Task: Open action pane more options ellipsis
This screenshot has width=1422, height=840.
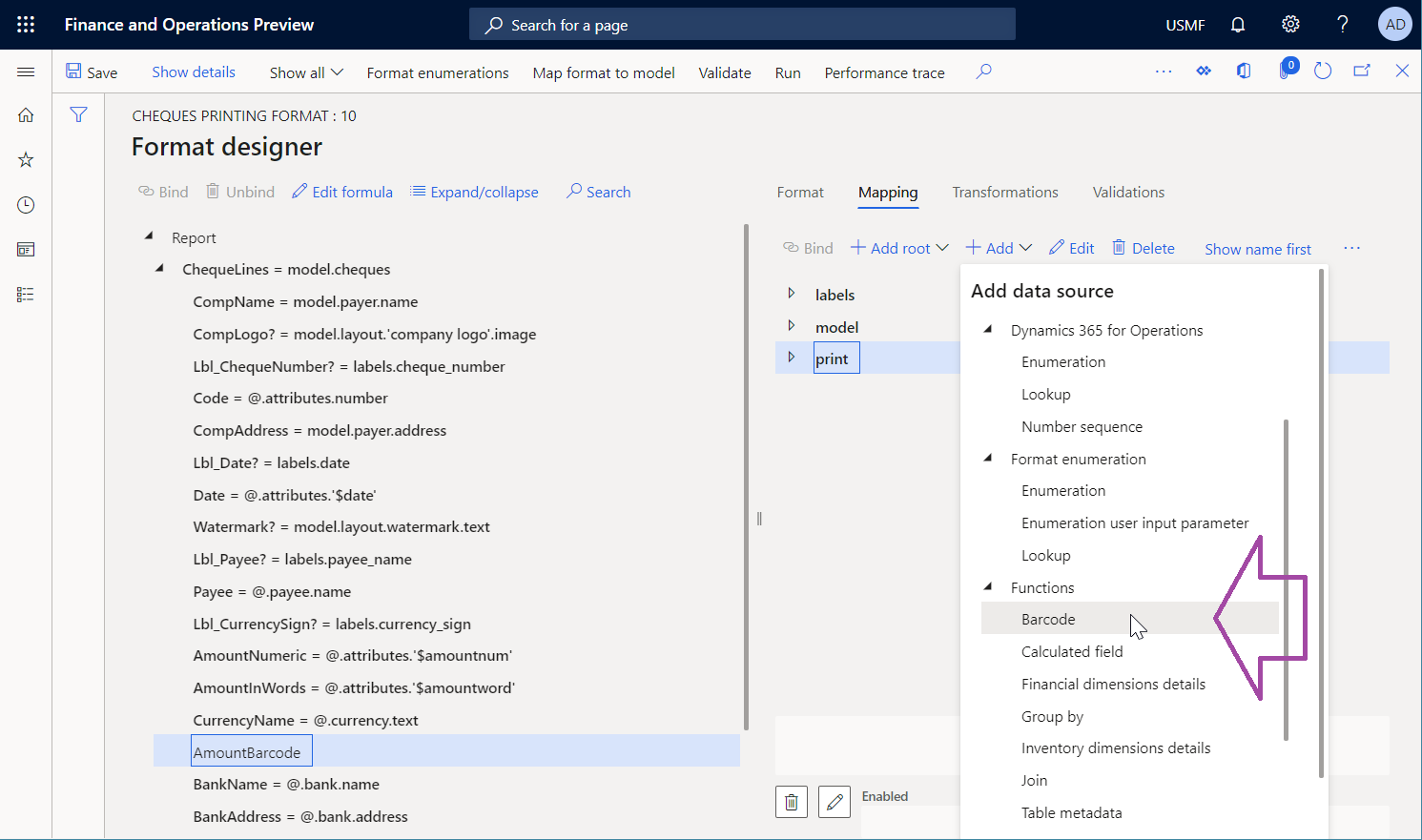Action: (1164, 72)
